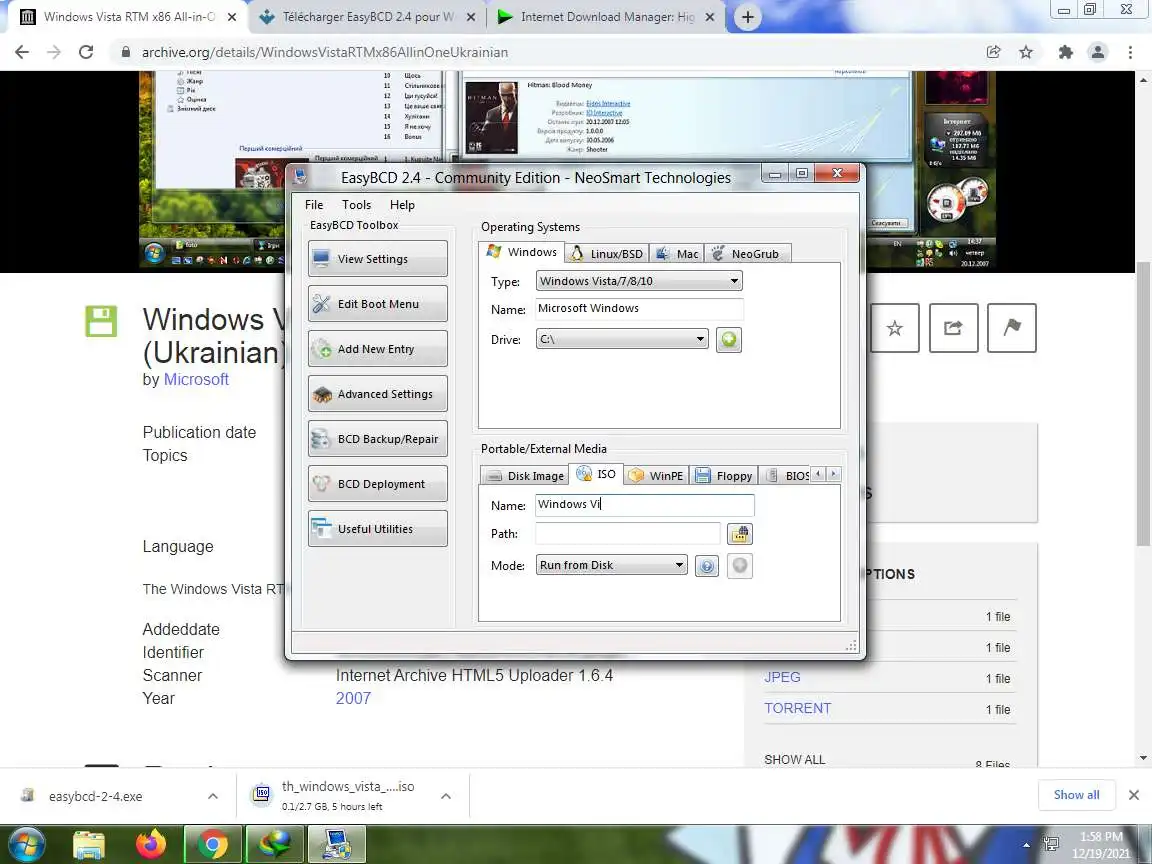Flag item with archive.org flag button
Screen dimensions: 1152x864
tap(1012, 328)
